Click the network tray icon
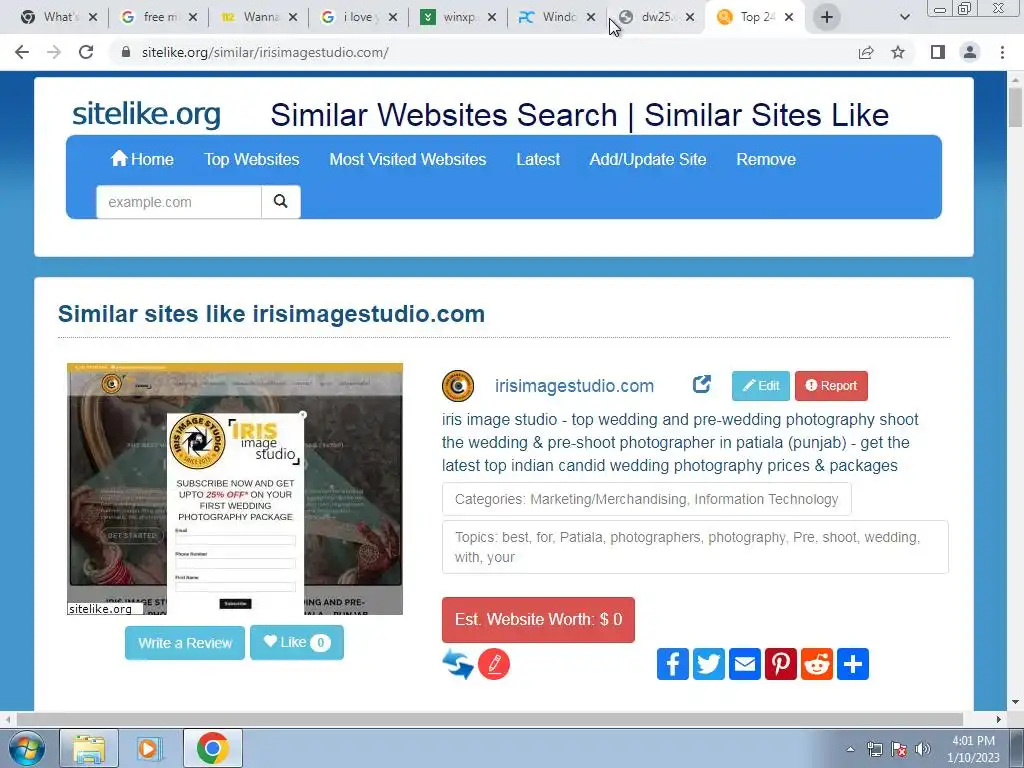The height and width of the screenshot is (768, 1024). coord(874,749)
